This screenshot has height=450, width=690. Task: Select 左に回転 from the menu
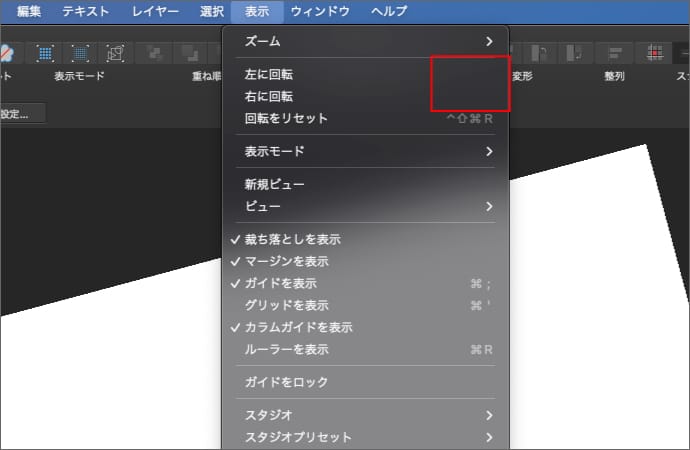pyautogui.click(x=269, y=75)
